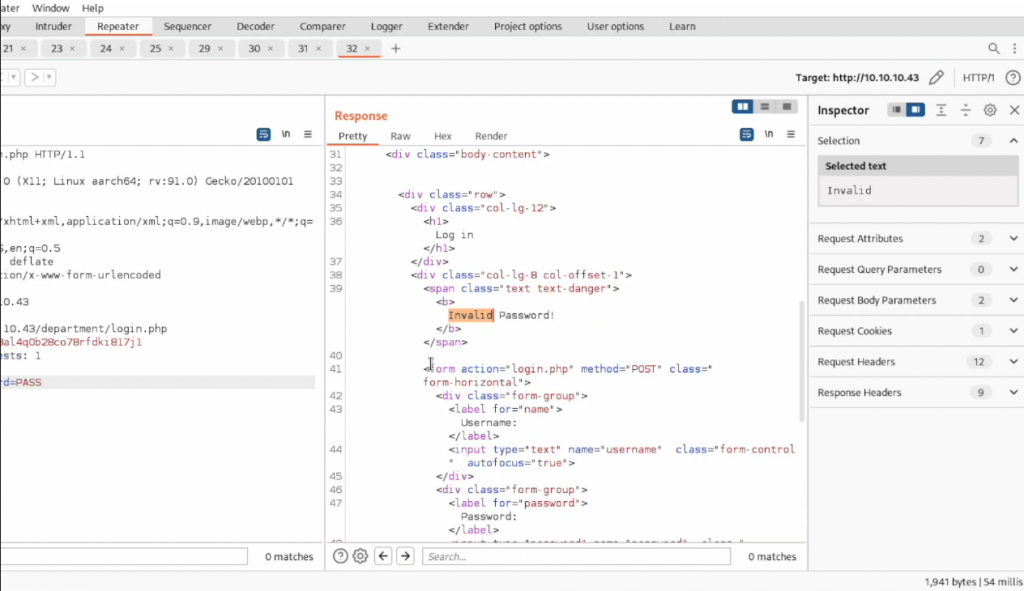Click the HTTP/1 protocol button
The height and width of the screenshot is (591, 1024).
tap(977, 78)
